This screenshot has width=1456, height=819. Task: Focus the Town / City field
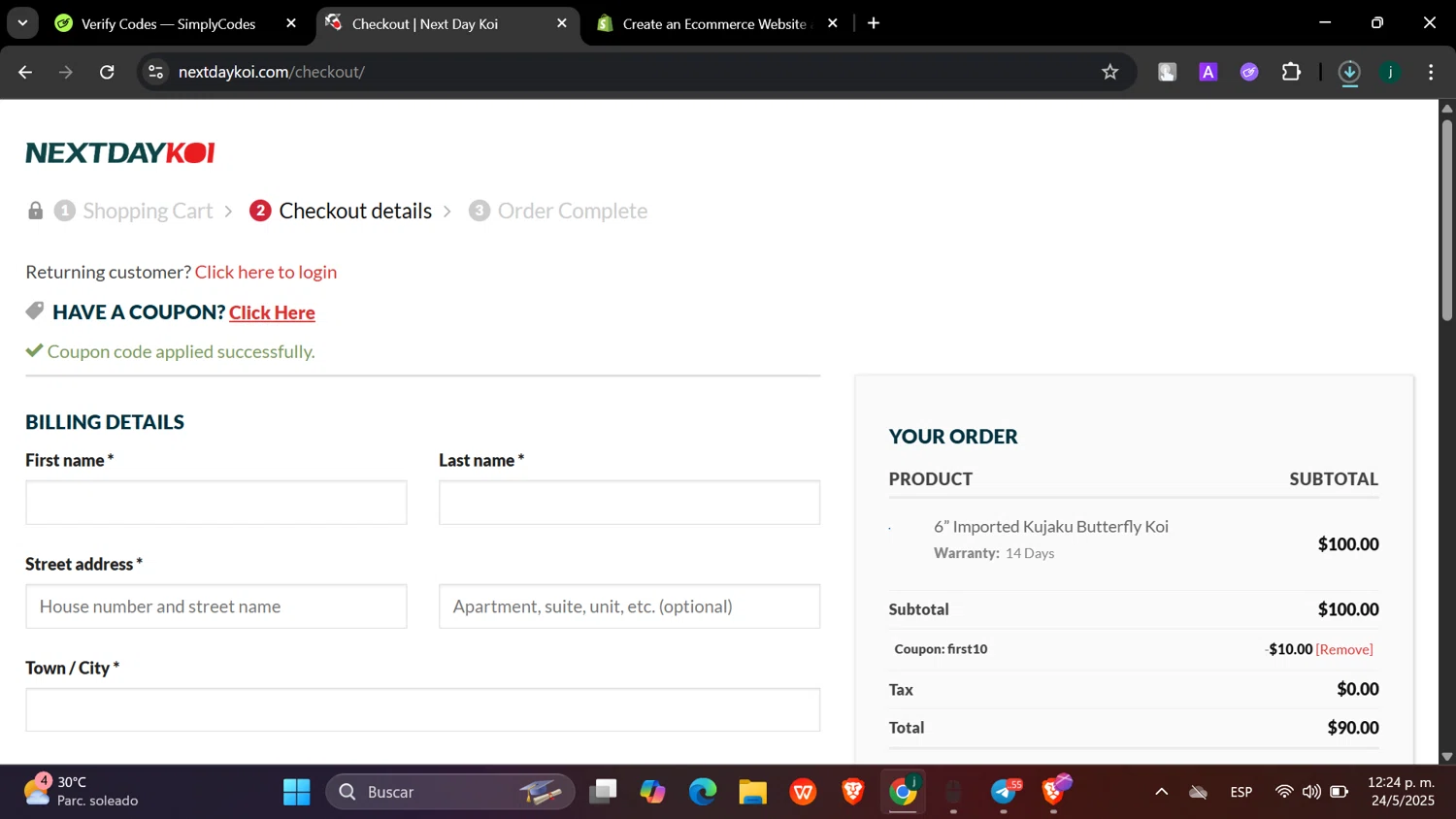tap(423, 709)
